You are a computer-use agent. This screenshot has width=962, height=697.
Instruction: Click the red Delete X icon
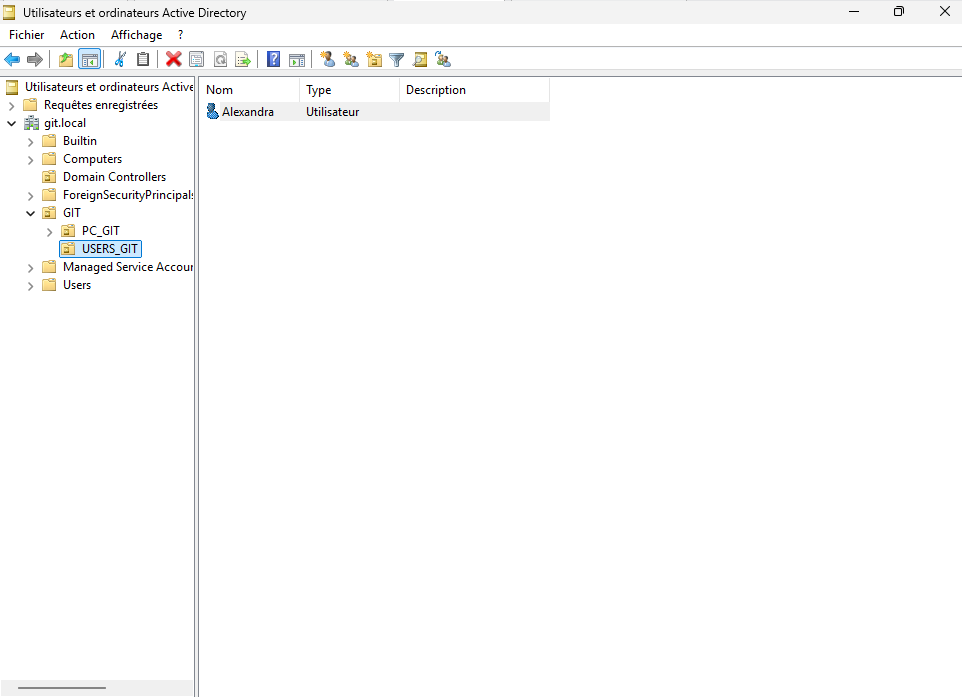tap(174, 60)
